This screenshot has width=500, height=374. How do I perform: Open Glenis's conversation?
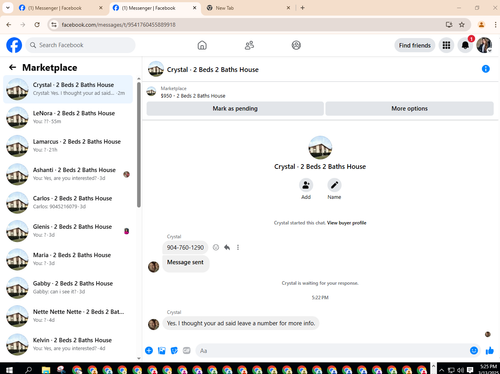tap(68, 231)
